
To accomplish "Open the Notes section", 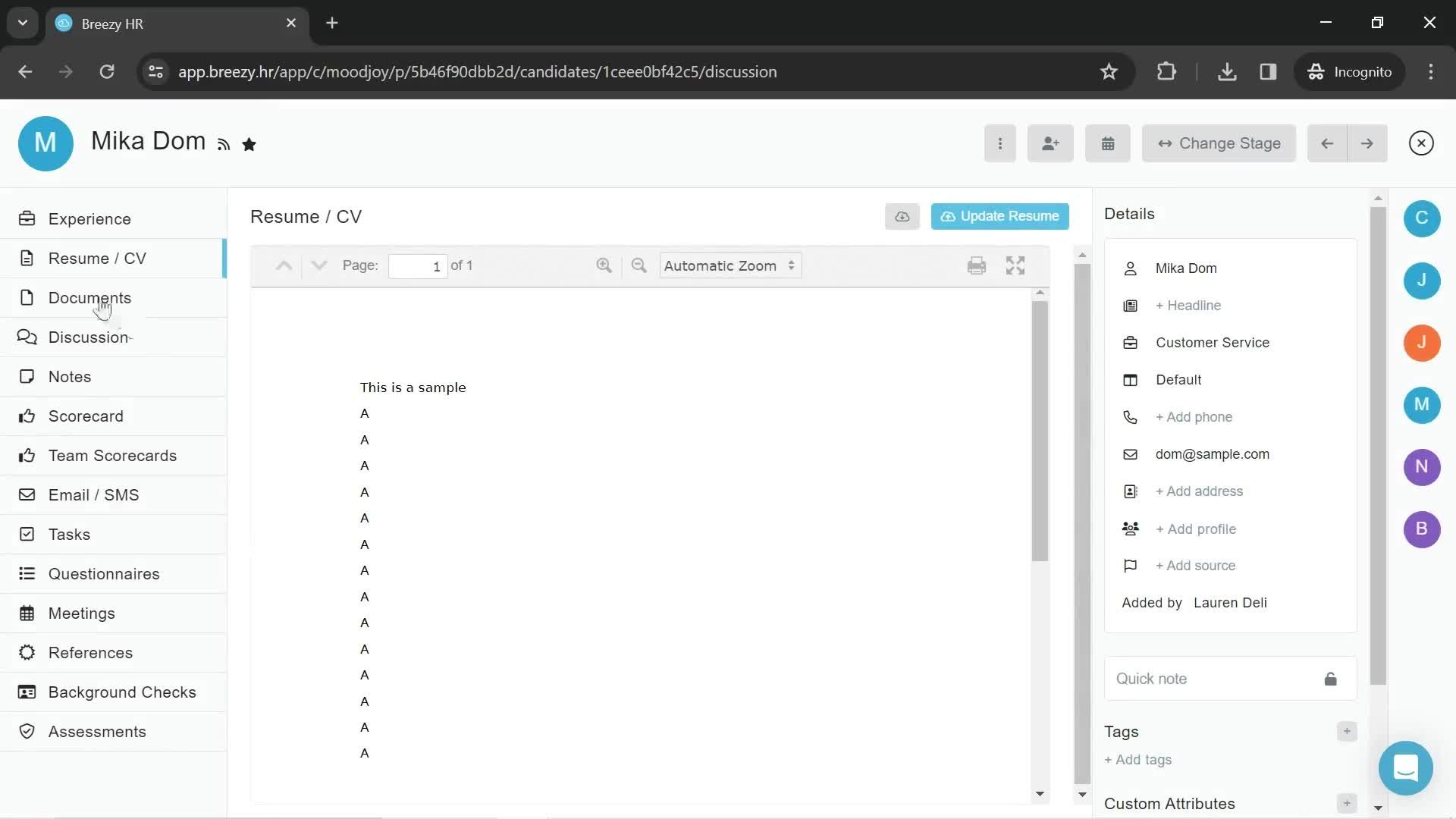I will point(114,377).
